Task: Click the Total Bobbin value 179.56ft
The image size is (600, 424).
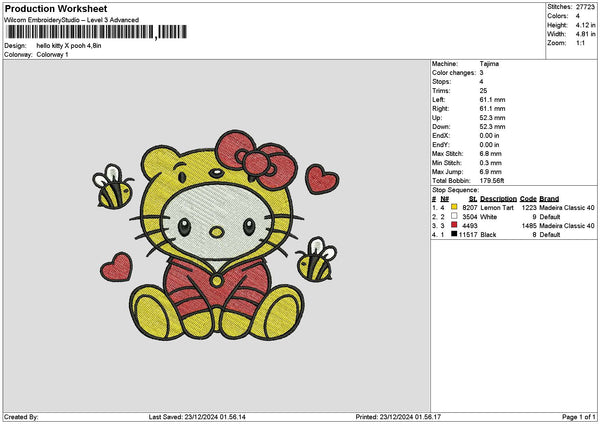Action: 492,181
